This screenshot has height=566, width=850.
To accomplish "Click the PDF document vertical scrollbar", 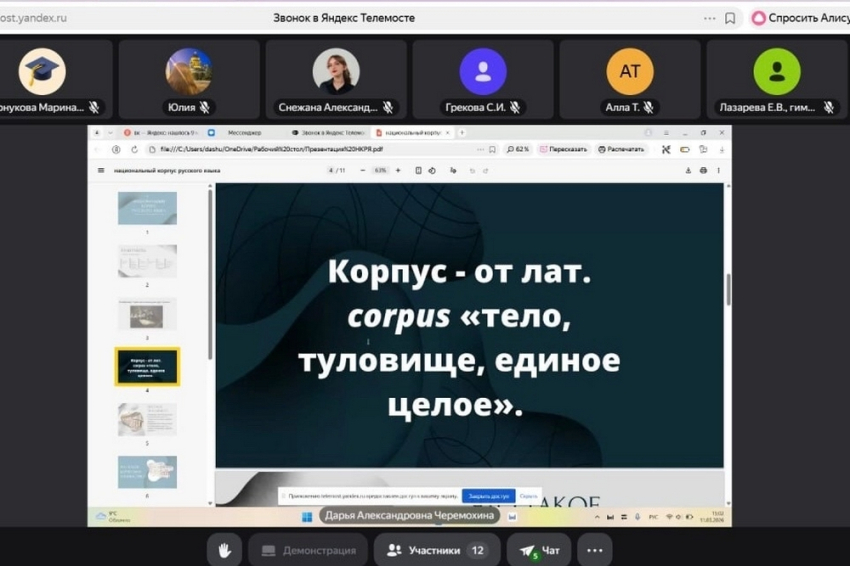I will (x=728, y=289).
